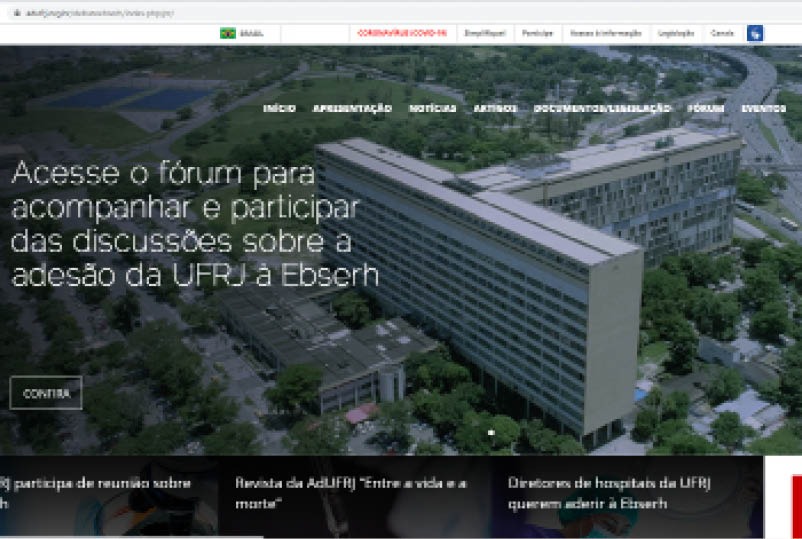Go to the INÍCIO menu item

(279, 108)
